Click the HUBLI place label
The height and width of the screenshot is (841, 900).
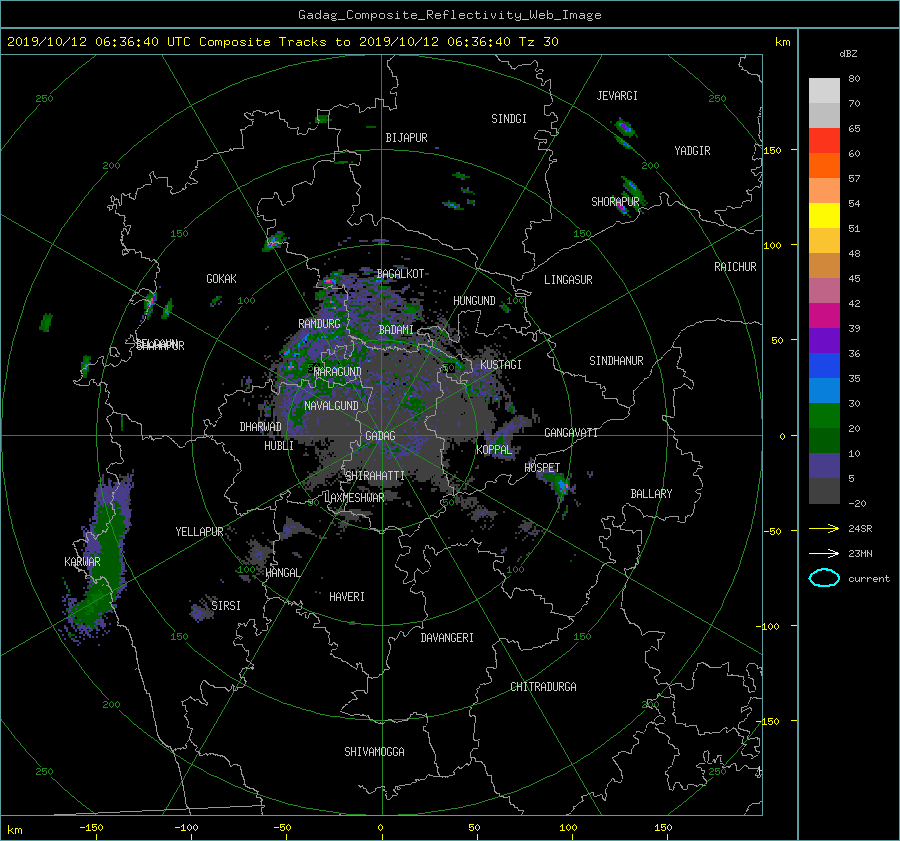tap(279, 446)
